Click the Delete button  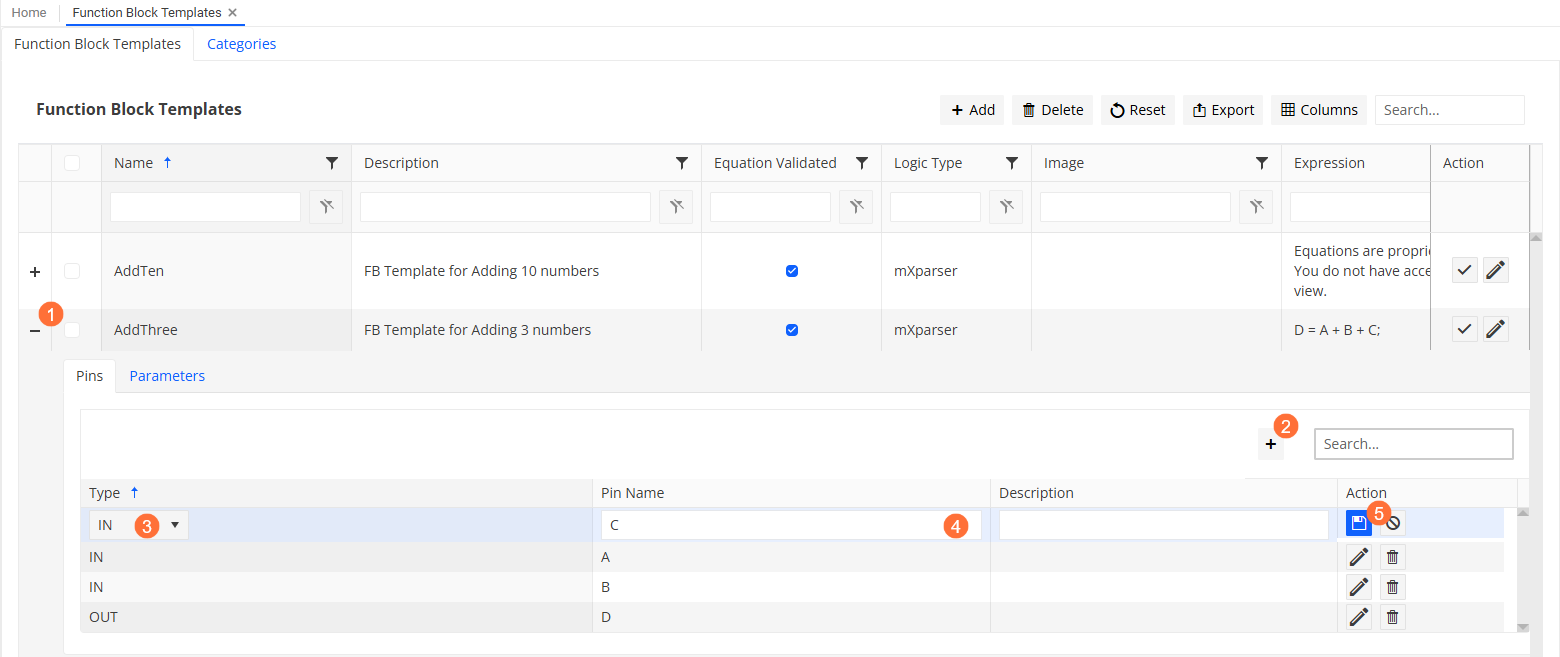[1052, 110]
